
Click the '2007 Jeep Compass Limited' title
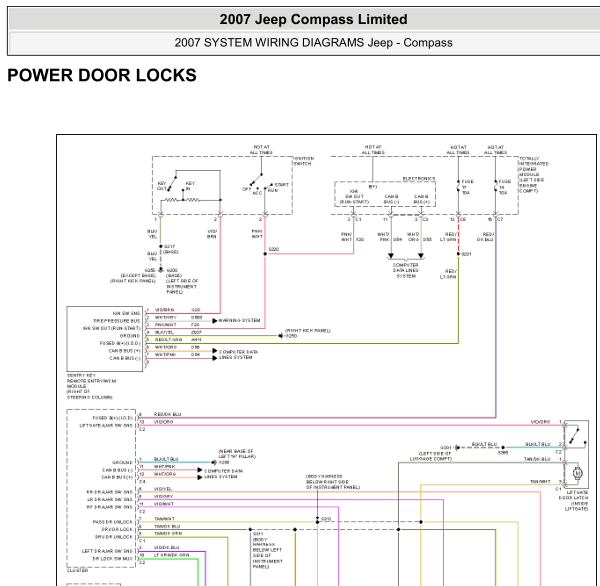(x=313, y=19)
